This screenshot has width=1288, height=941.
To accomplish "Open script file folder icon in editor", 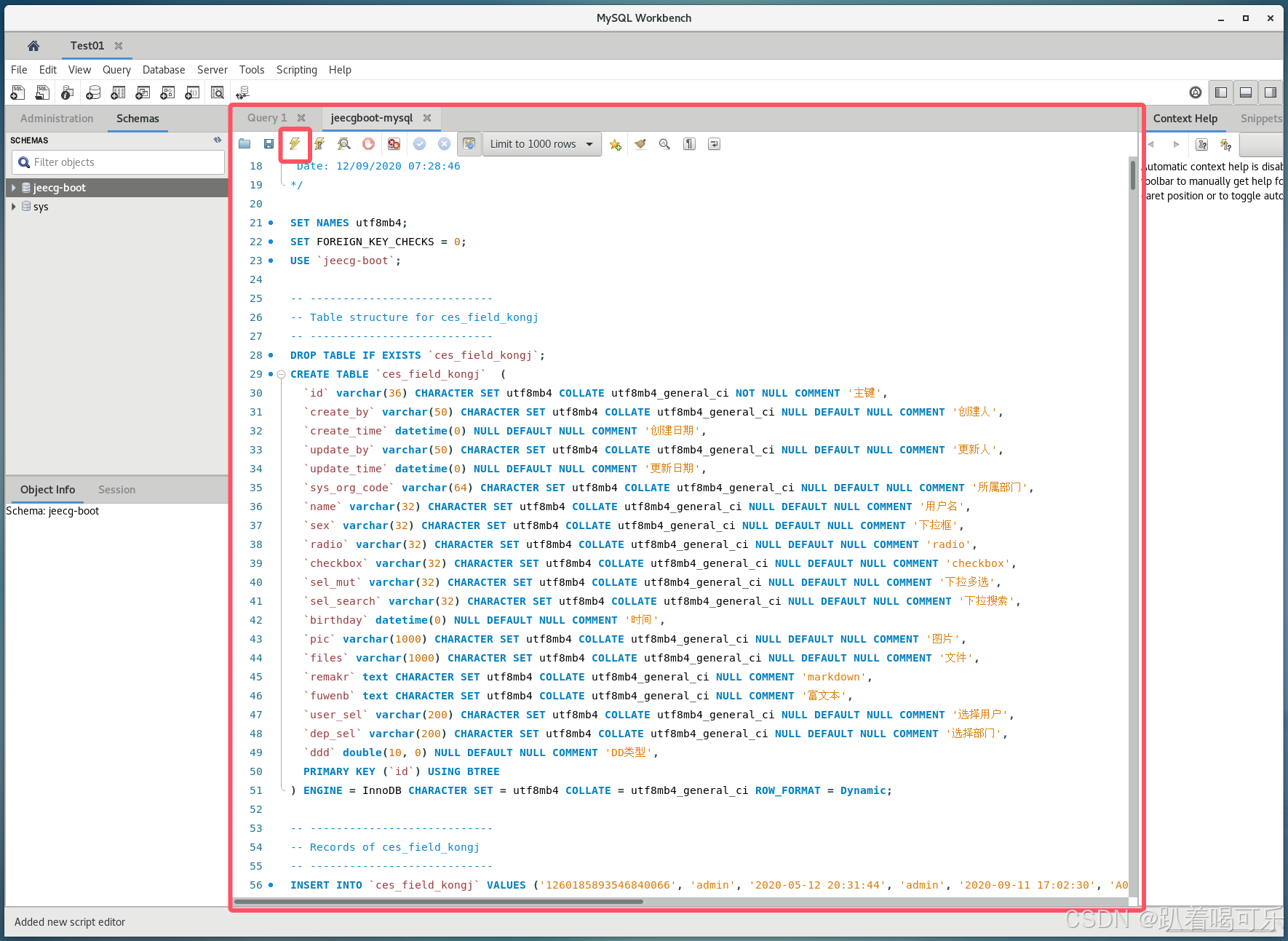I will pos(245,144).
